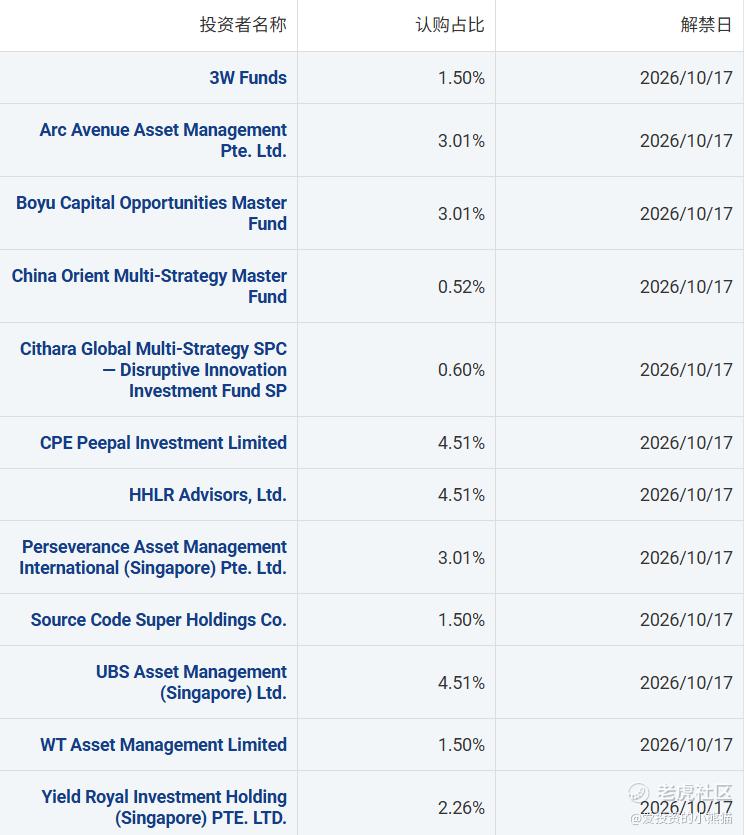Select Perseverance Asset Management International link
This screenshot has width=746, height=835.
[x=153, y=558]
